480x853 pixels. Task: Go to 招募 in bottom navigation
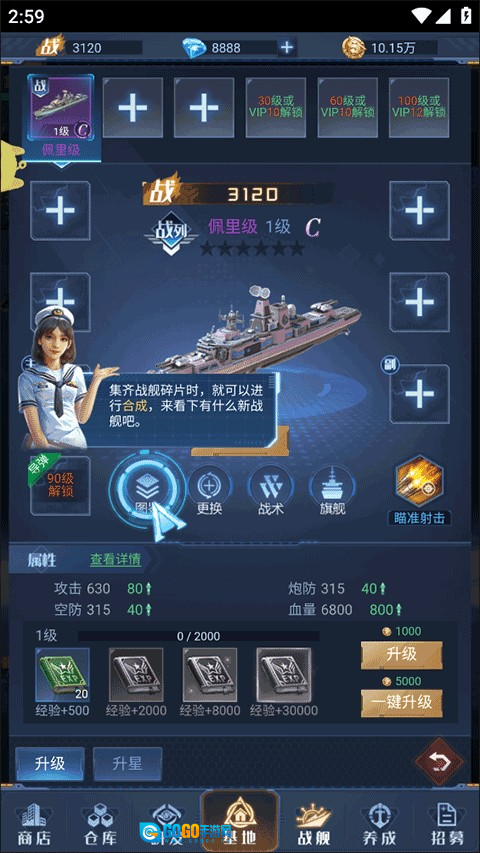(x=447, y=823)
